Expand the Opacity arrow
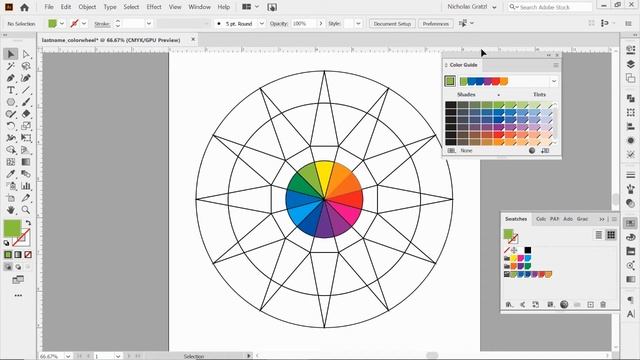Image resolution: width=640 pixels, height=360 pixels. click(x=321, y=24)
